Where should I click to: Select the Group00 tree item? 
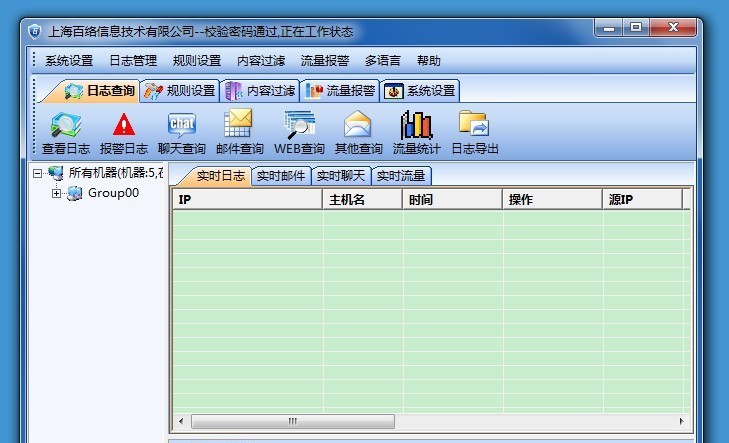113,193
